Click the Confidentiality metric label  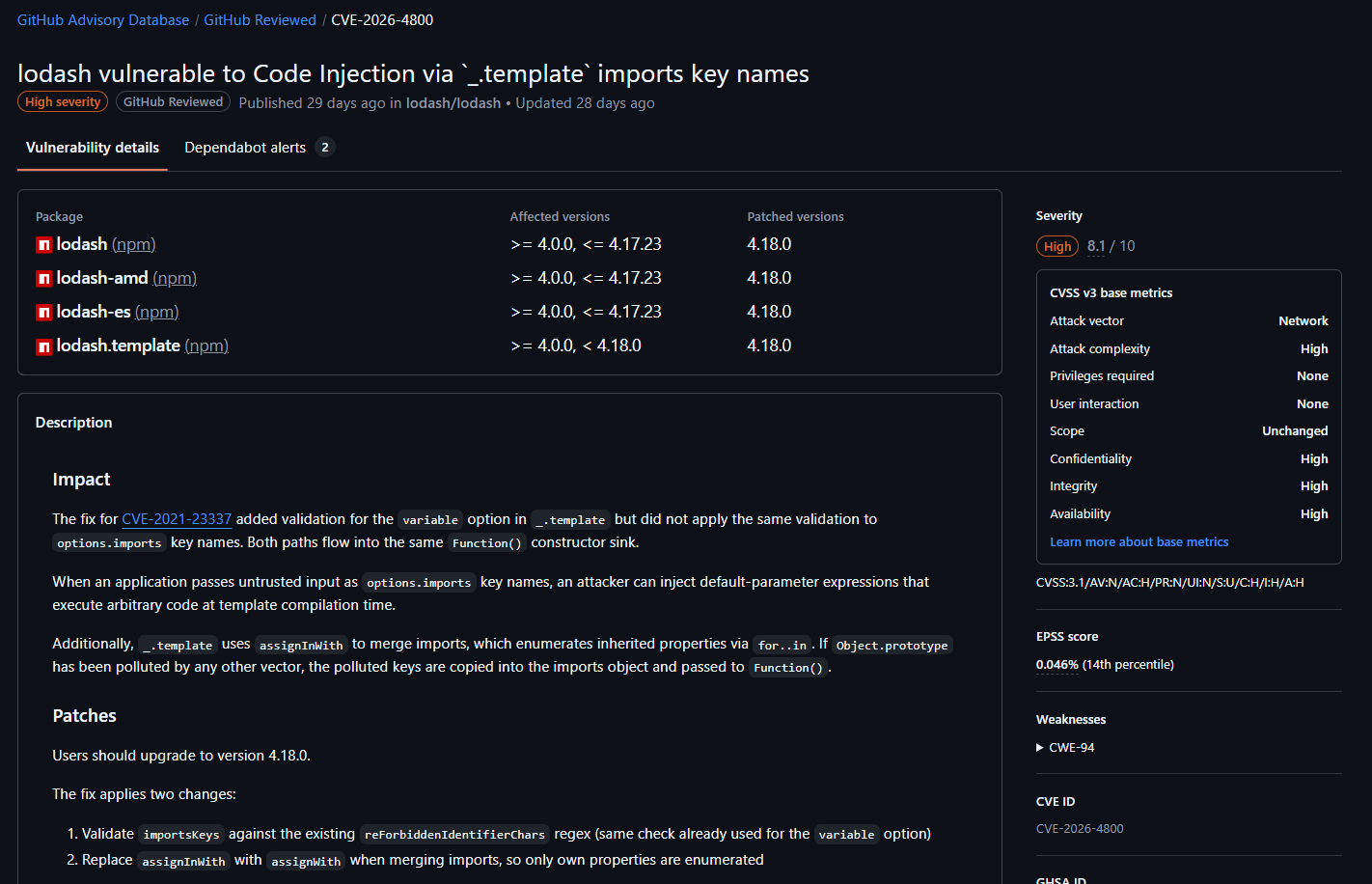[1090, 459]
